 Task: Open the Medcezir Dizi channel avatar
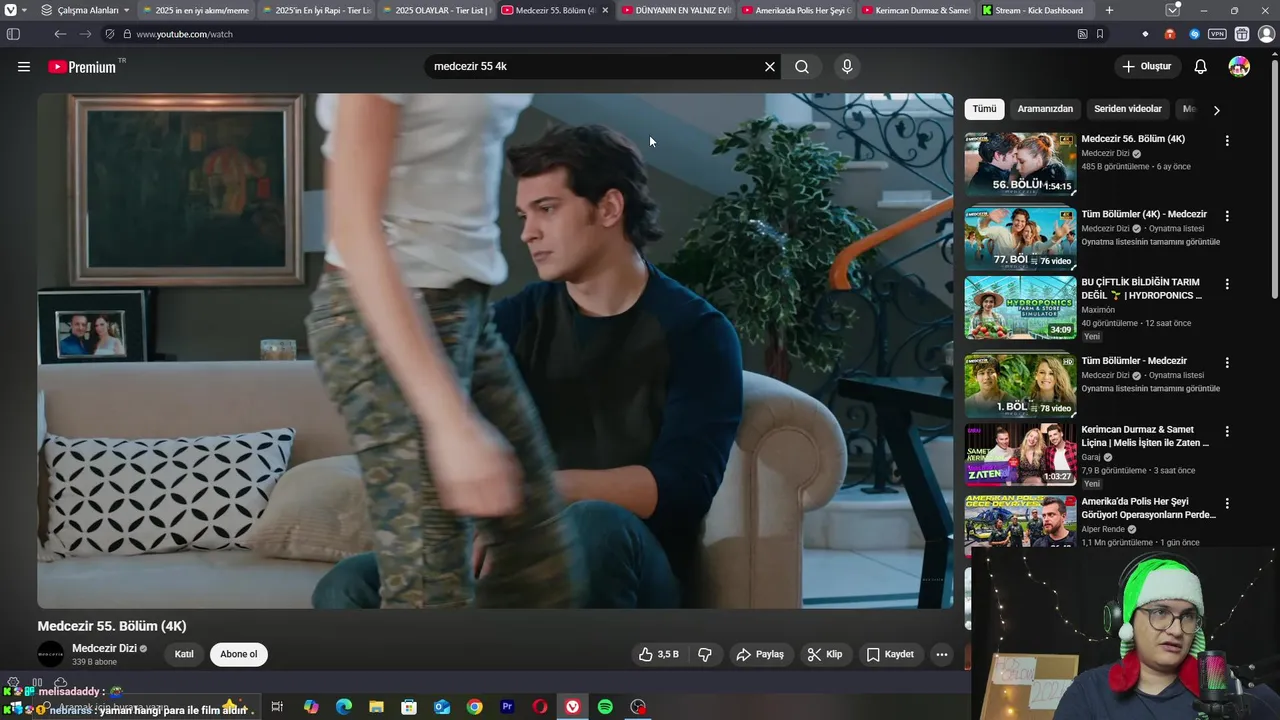pos(51,654)
